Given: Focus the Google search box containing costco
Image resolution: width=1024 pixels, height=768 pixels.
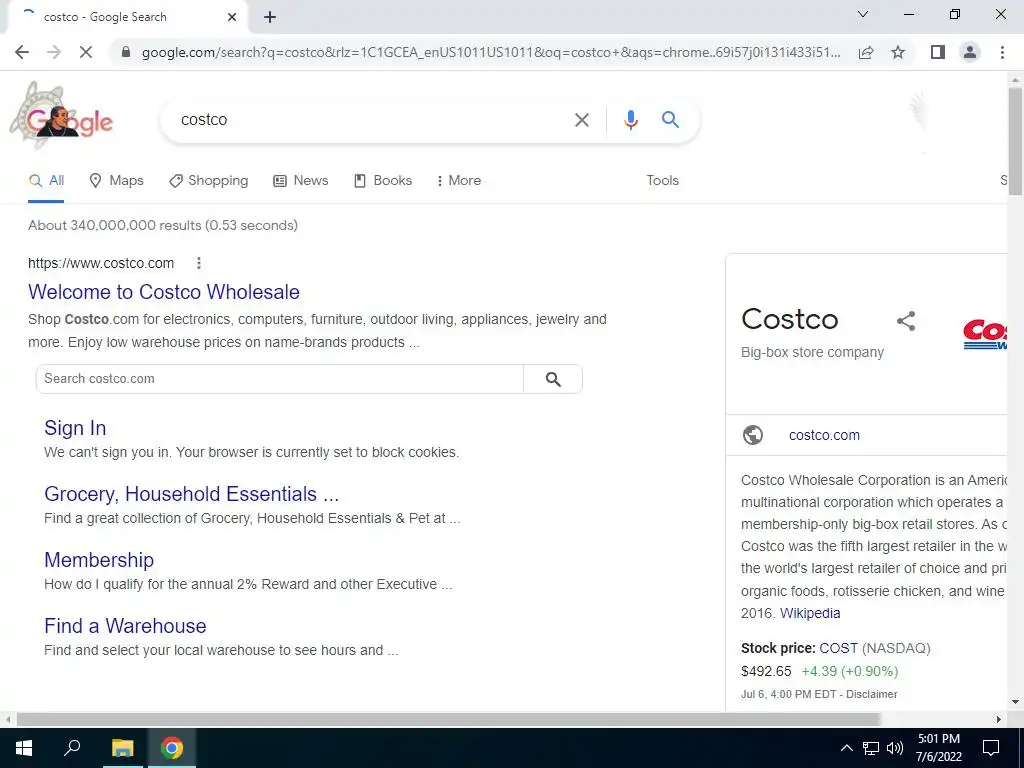Looking at the screenshot, I should point(372,120).
